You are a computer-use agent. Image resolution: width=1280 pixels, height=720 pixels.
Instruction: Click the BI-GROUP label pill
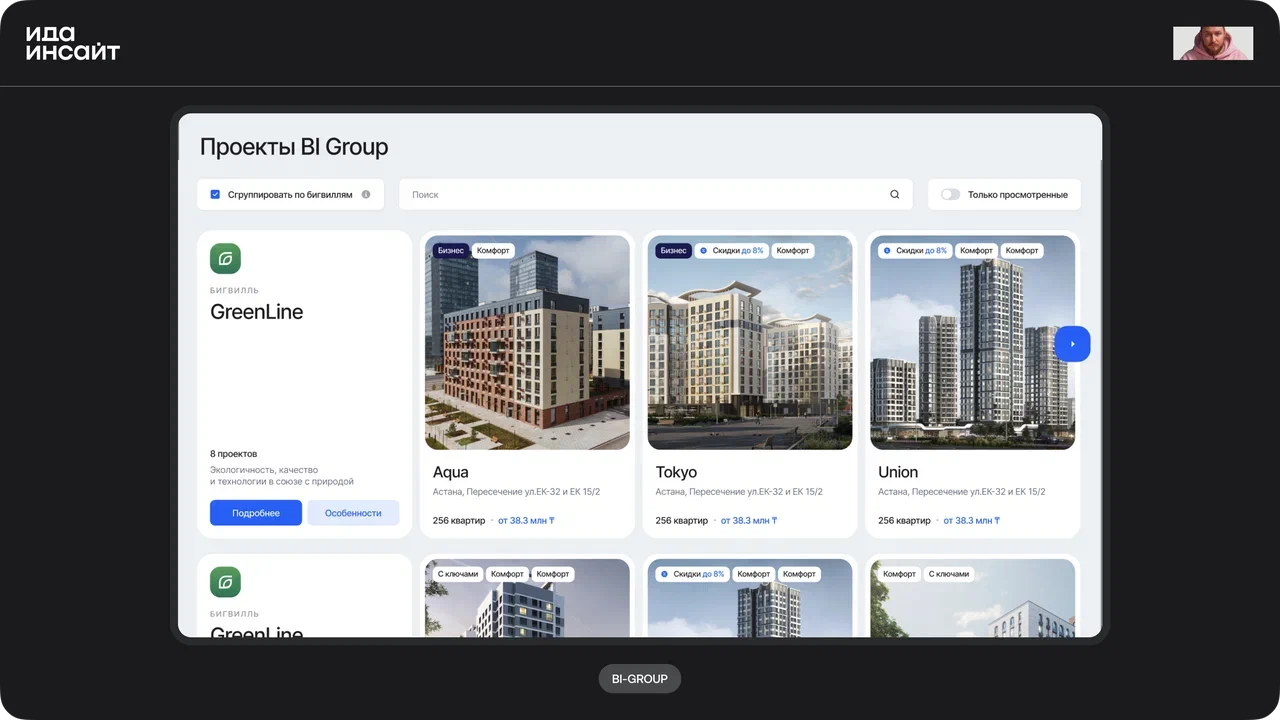(640, 679)
